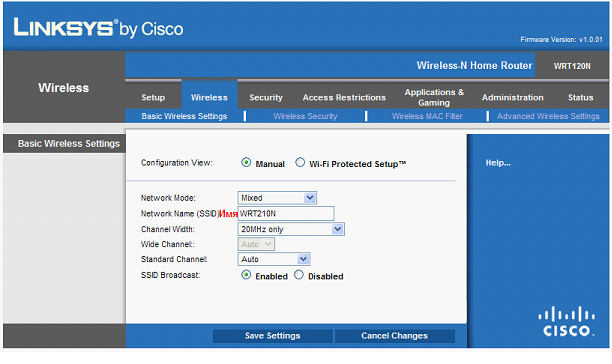Open the Wireless Security sub-tab
This screenshot has height=364, width=612.
(x=305, y=116)
